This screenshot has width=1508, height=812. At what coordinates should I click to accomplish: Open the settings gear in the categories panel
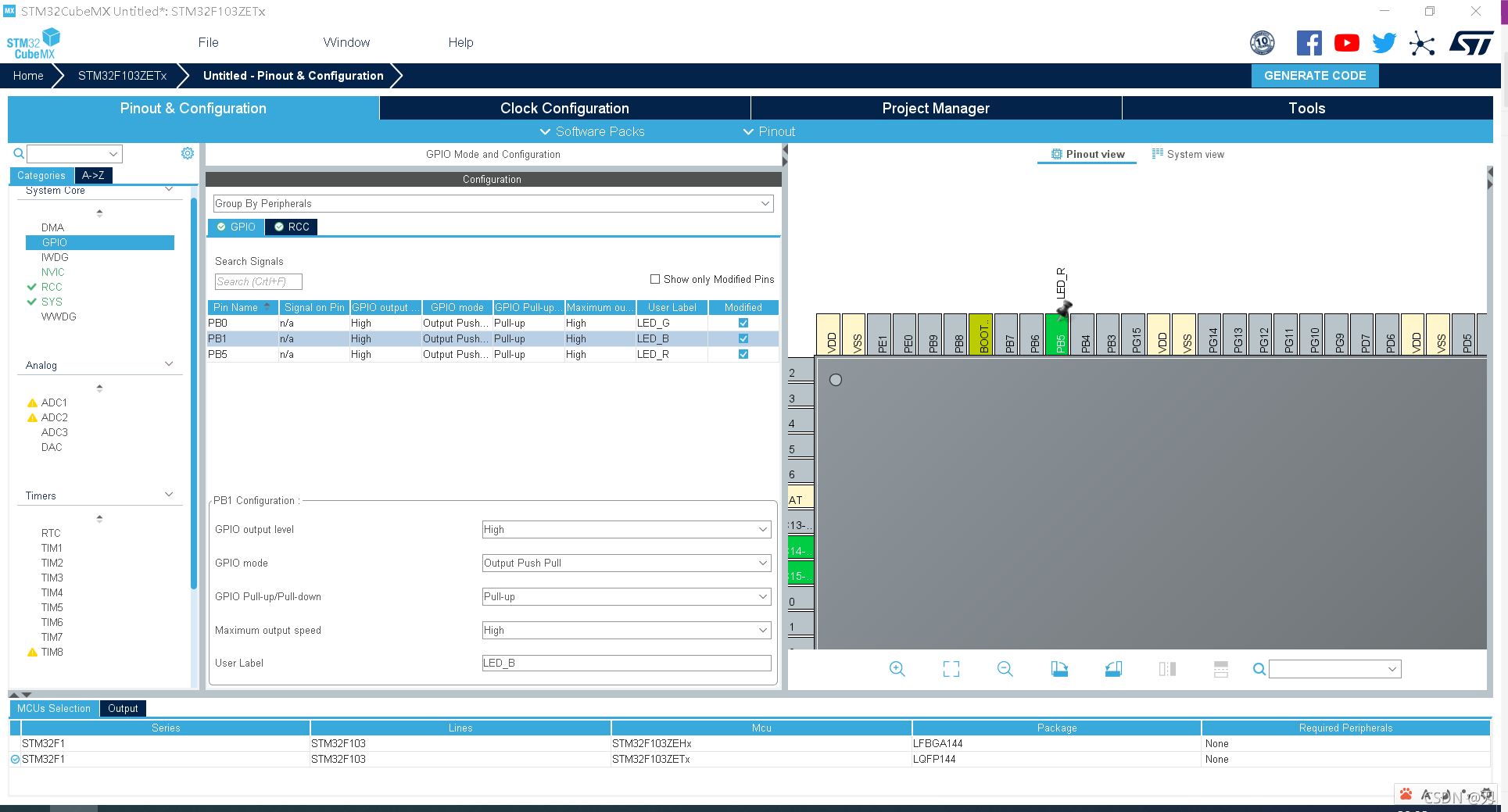point(188,153)
